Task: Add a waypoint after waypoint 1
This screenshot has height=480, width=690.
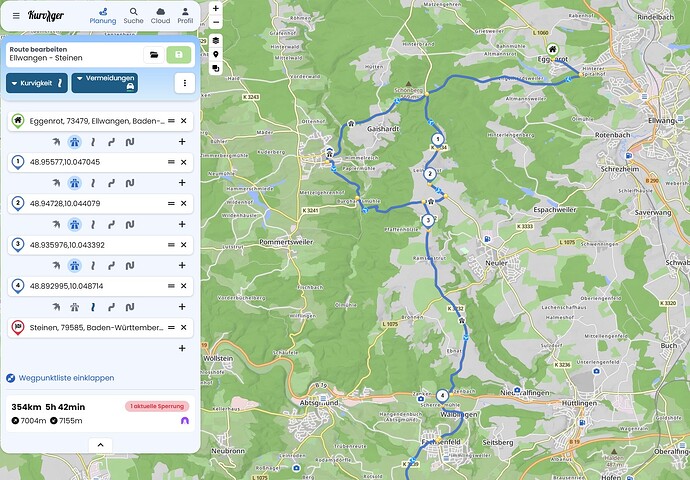Action: pos(182,183)
